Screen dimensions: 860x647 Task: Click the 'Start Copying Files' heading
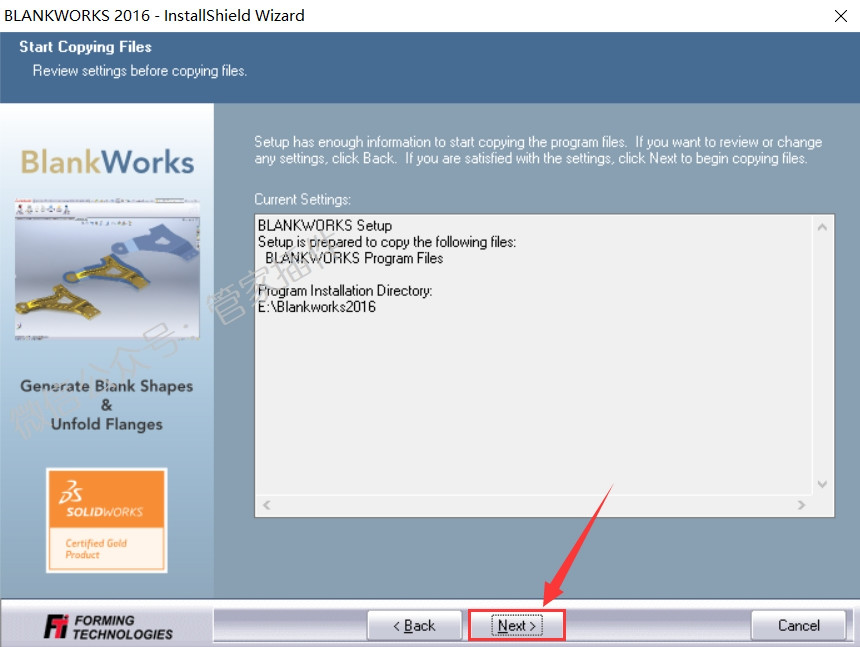pyautogui.click(x=86, y=47)
